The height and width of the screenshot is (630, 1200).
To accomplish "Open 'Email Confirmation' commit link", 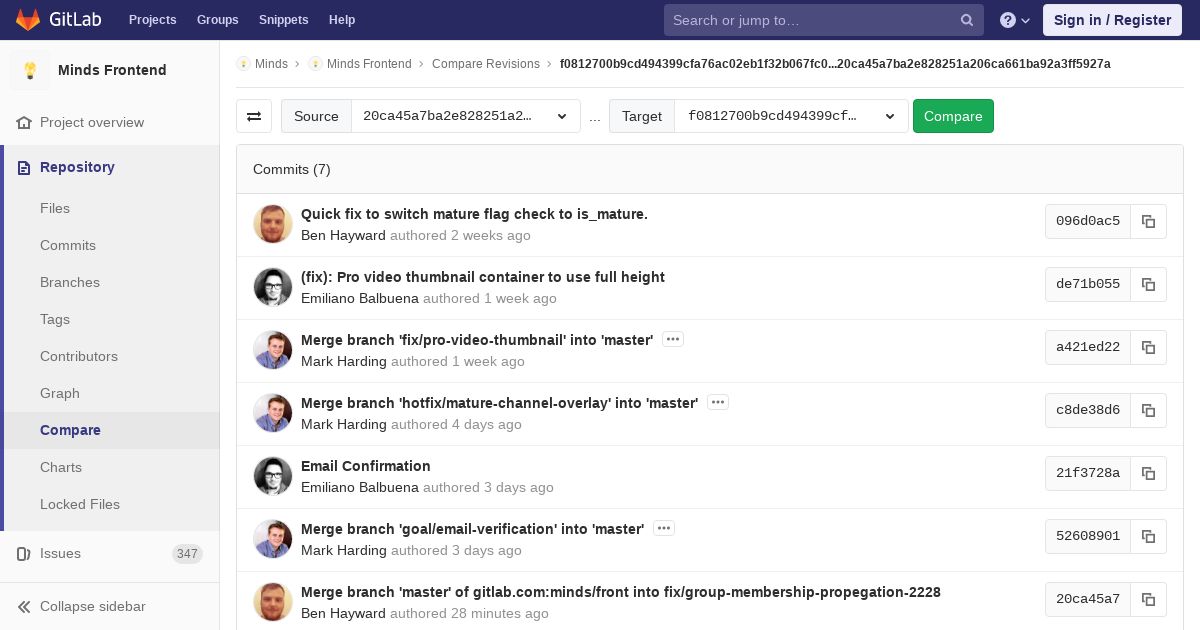I will (366, 466).
